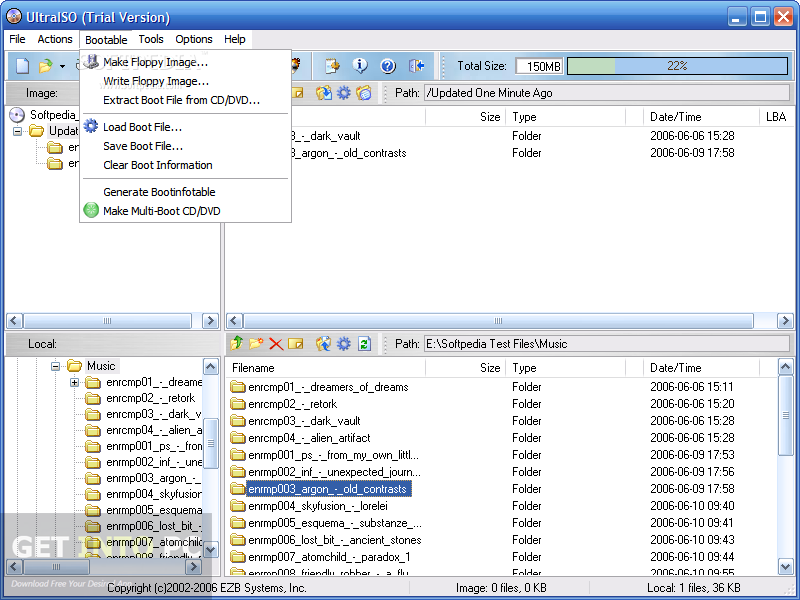Screen dimensions: 800x600
Task: Close the open Bootable menu
Action: 106,40
